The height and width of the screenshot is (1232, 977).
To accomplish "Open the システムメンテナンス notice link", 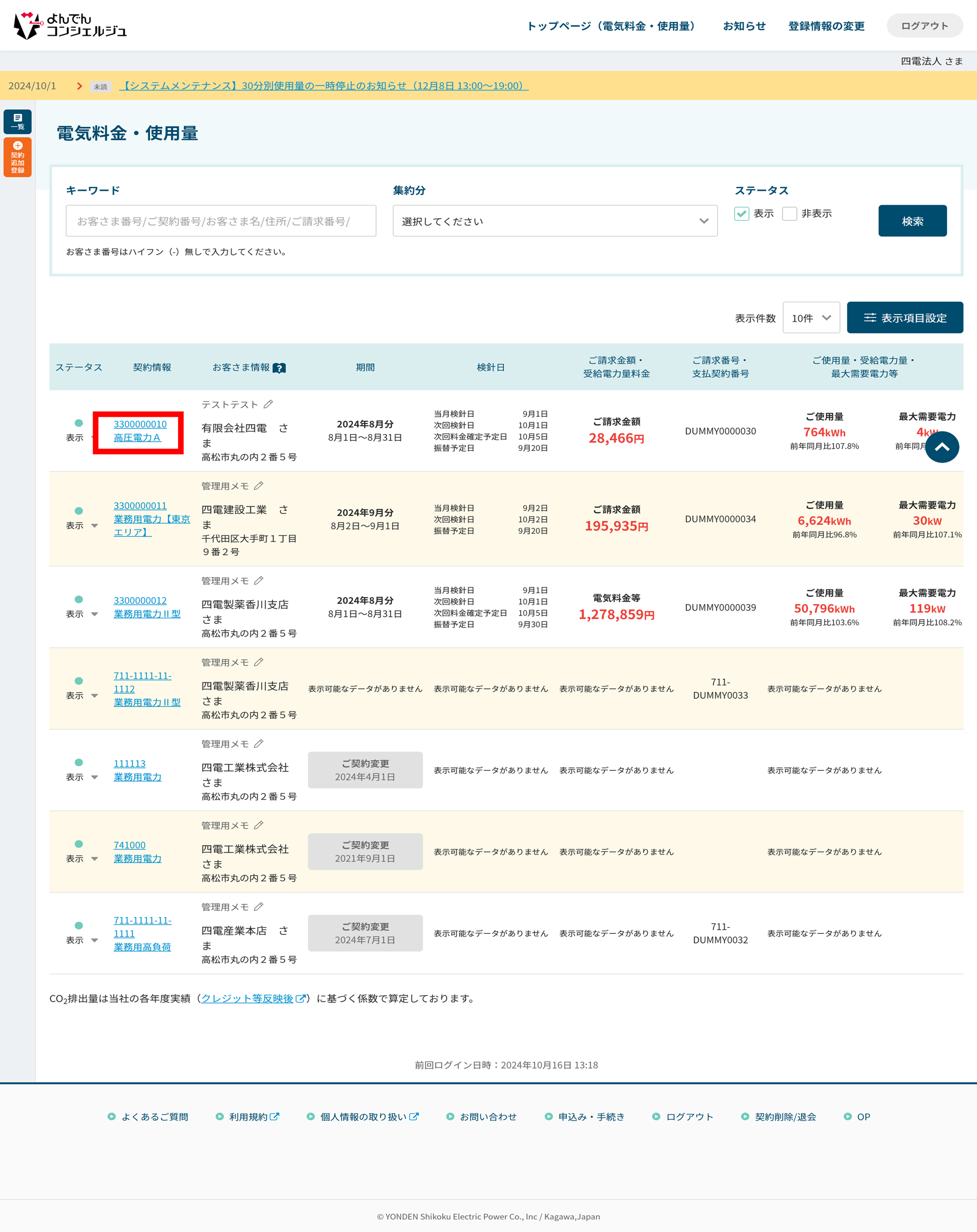I will 324,85.
